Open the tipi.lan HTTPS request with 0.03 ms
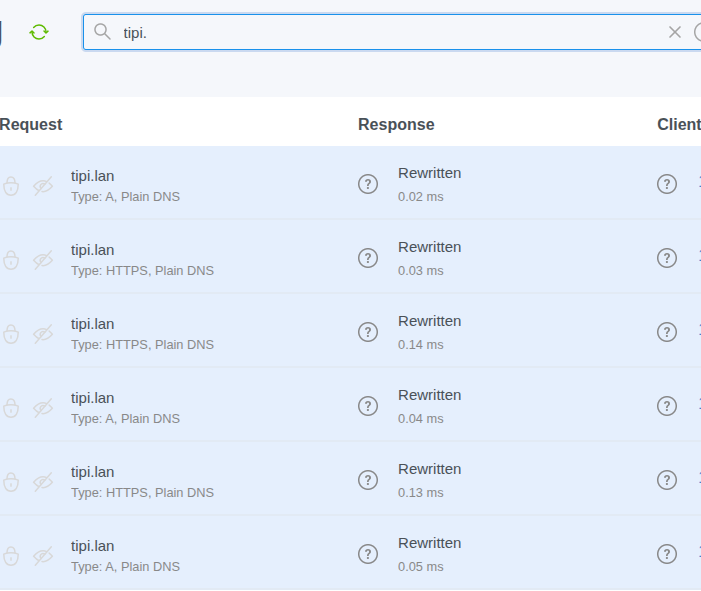 (93, 251)
